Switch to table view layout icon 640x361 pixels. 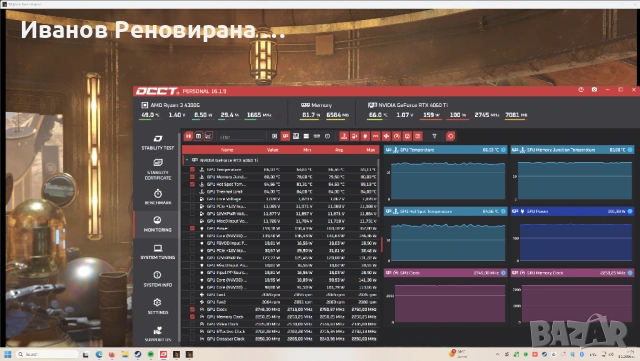pos(198,136)
